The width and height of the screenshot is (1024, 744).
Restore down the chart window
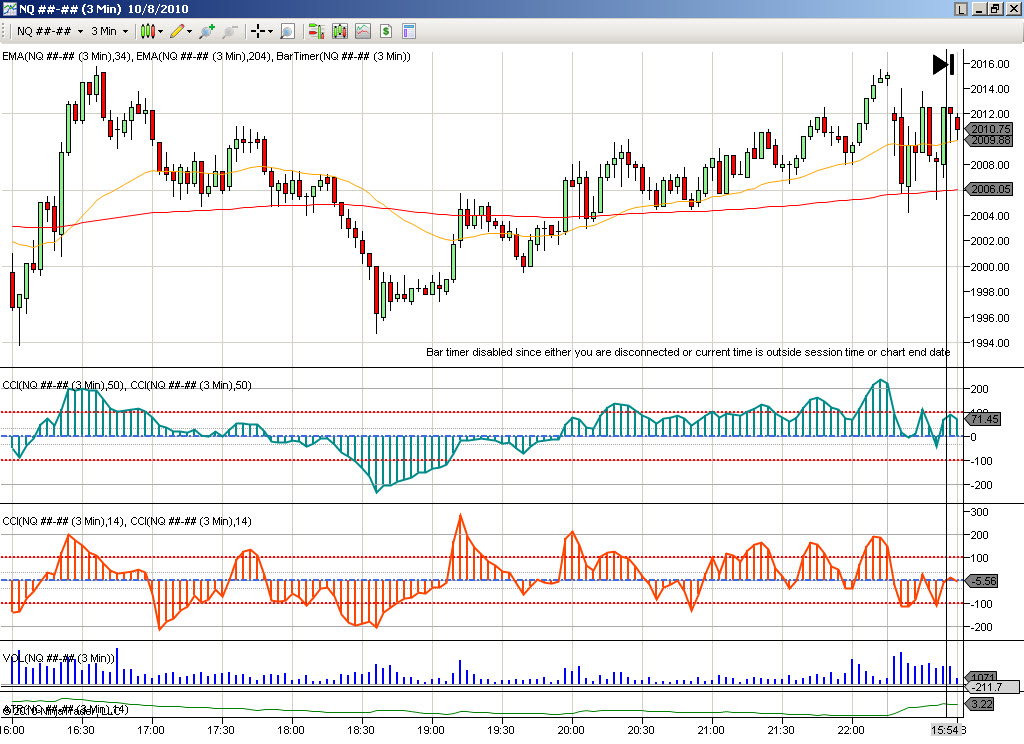(x=995, y=8)
